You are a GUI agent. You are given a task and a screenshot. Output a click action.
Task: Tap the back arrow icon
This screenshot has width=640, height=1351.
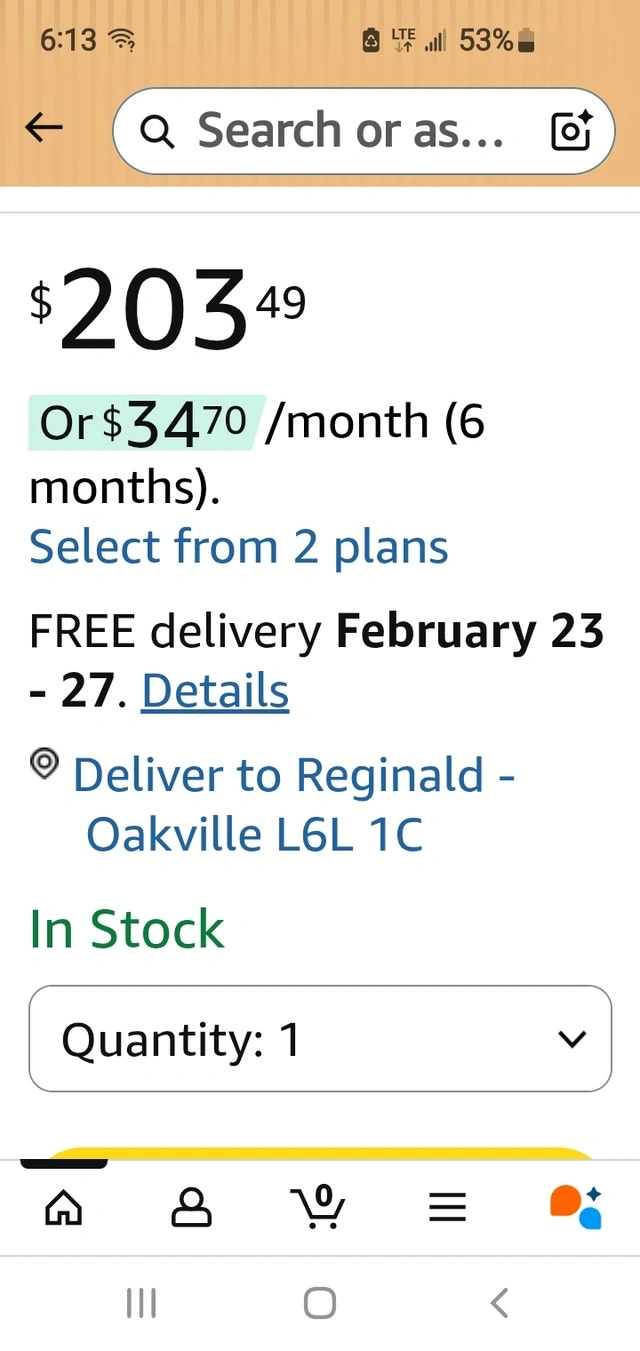coord(44,127)
